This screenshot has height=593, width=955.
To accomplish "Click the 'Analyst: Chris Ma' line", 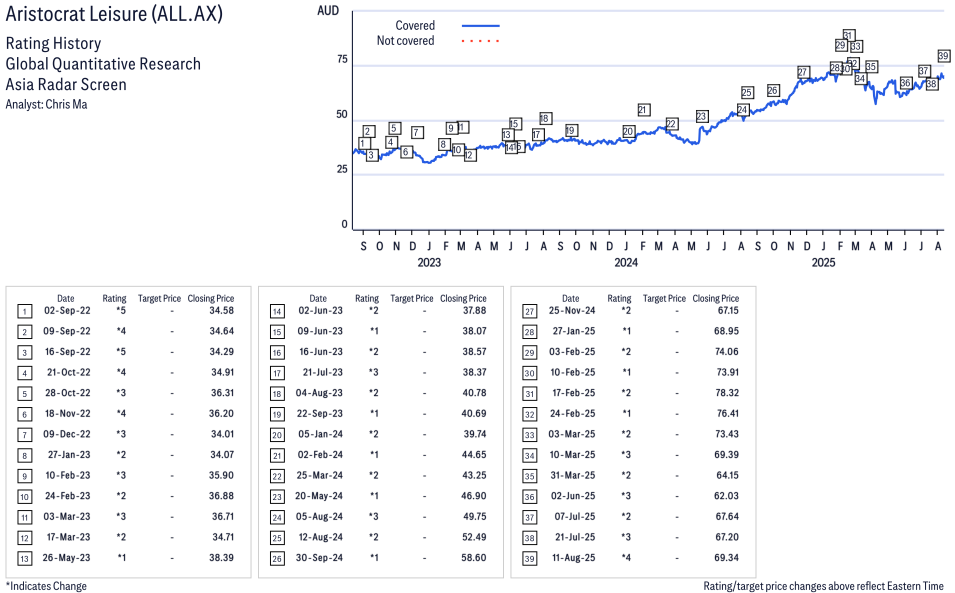I will 46,104.
